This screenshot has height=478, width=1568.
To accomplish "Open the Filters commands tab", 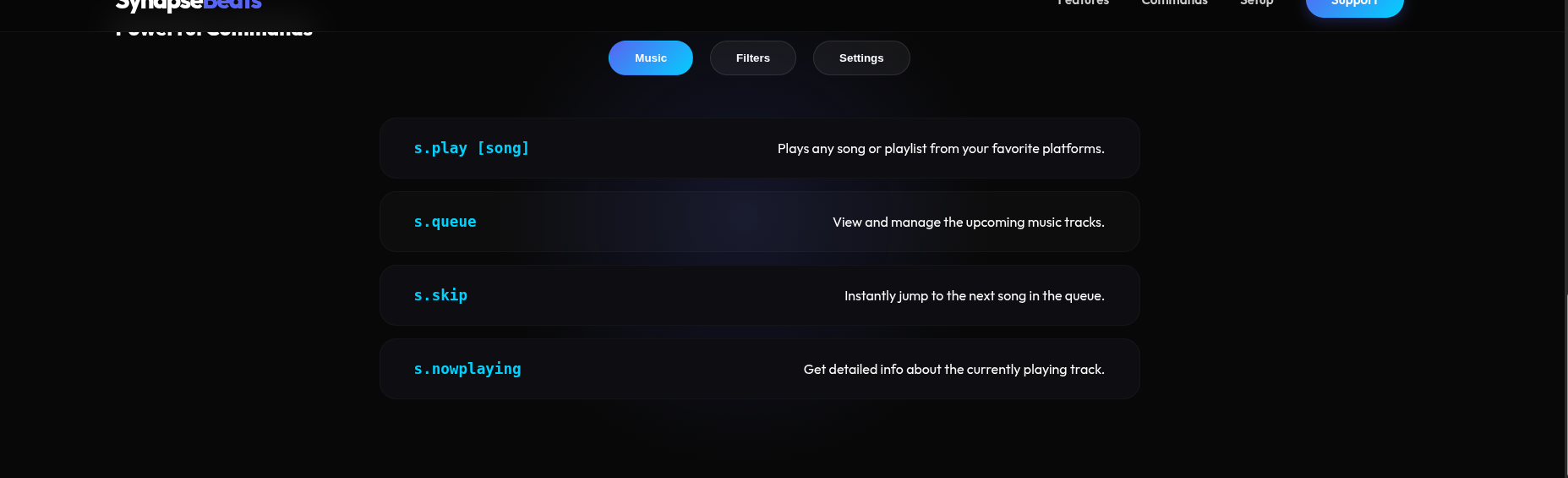I will tap(752, 58).
